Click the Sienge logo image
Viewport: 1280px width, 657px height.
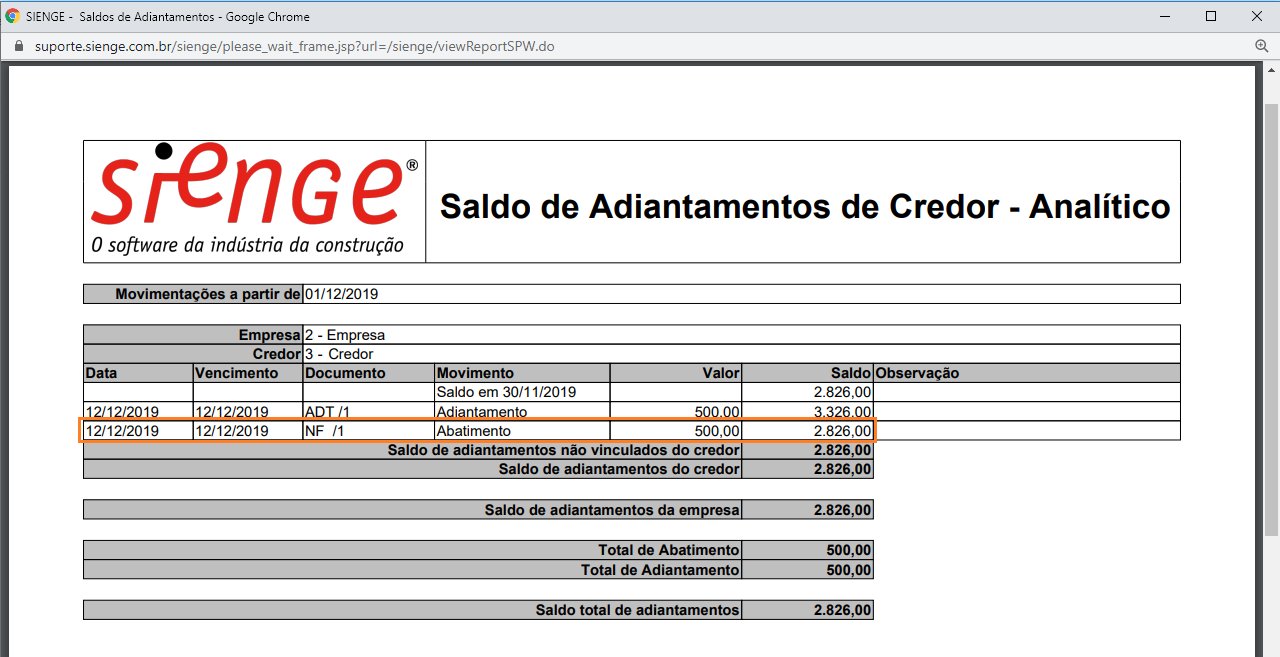pyautogui.click(x=255, y=201)
